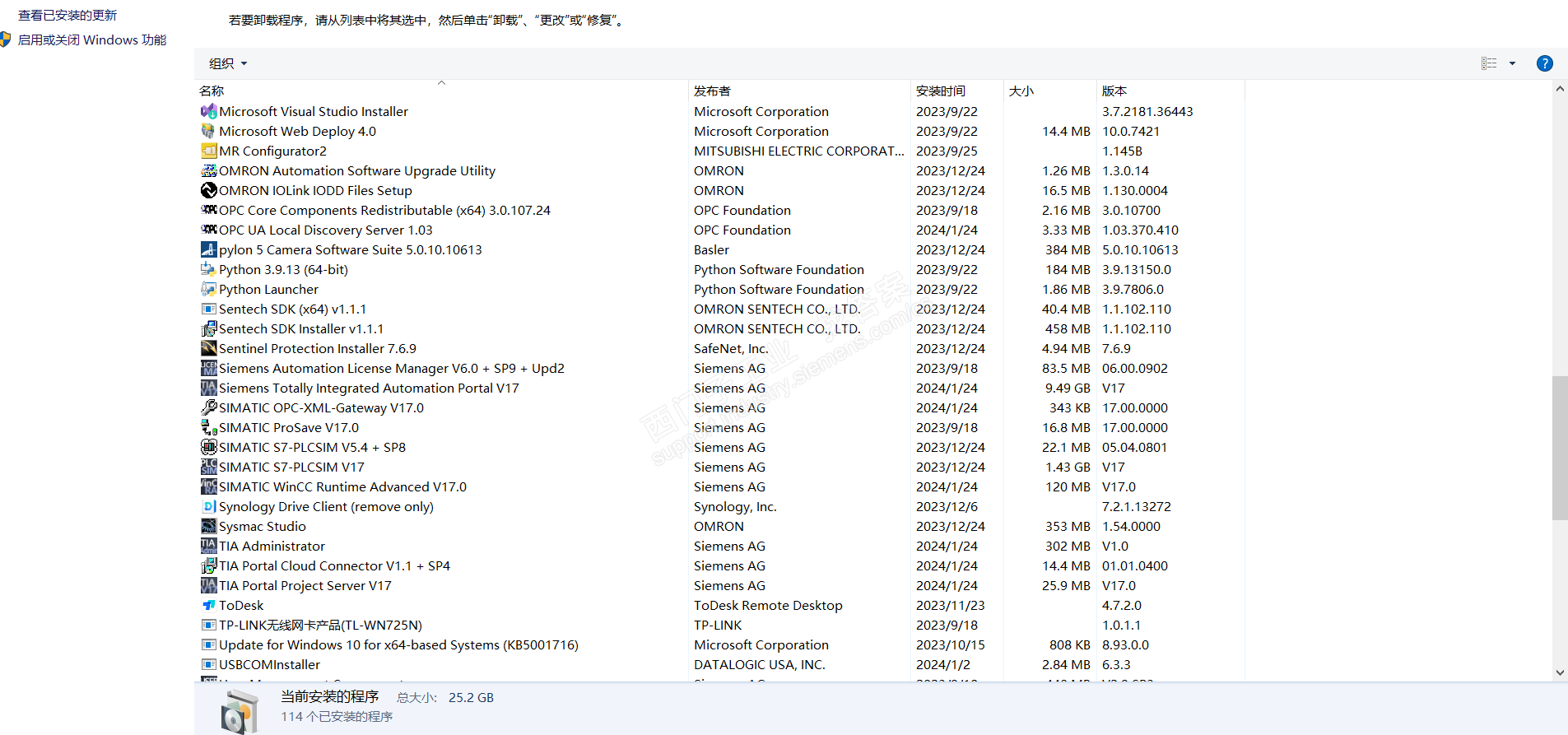
Task: Select the Sysmac Studio icon
Action: click(209, 526)
